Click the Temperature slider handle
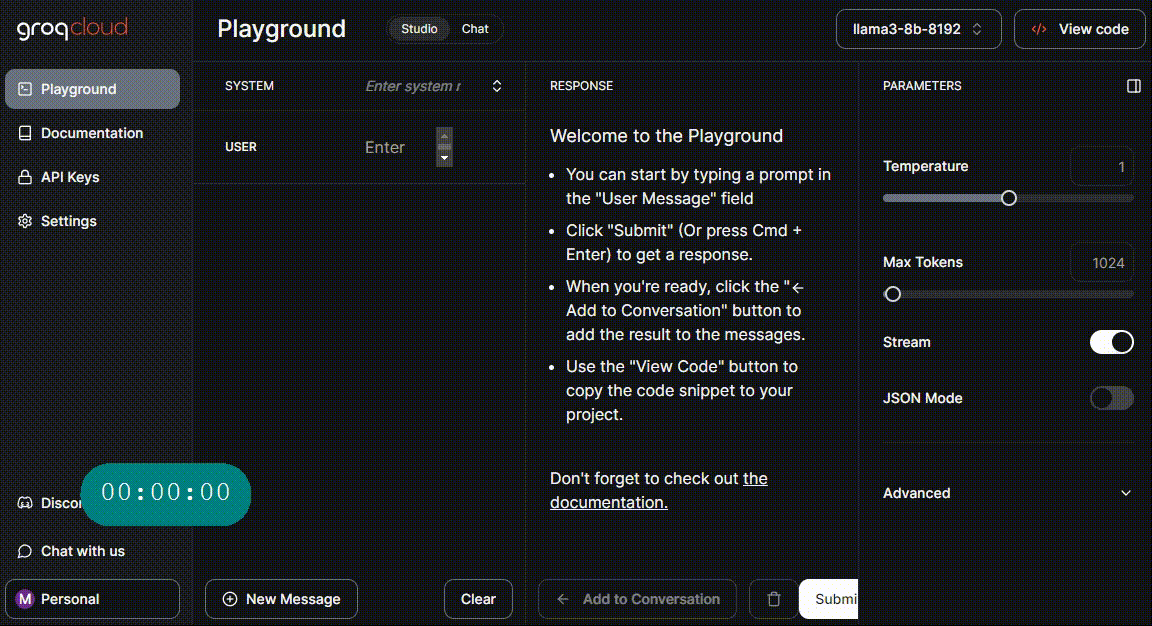 tap(1009, 198)
